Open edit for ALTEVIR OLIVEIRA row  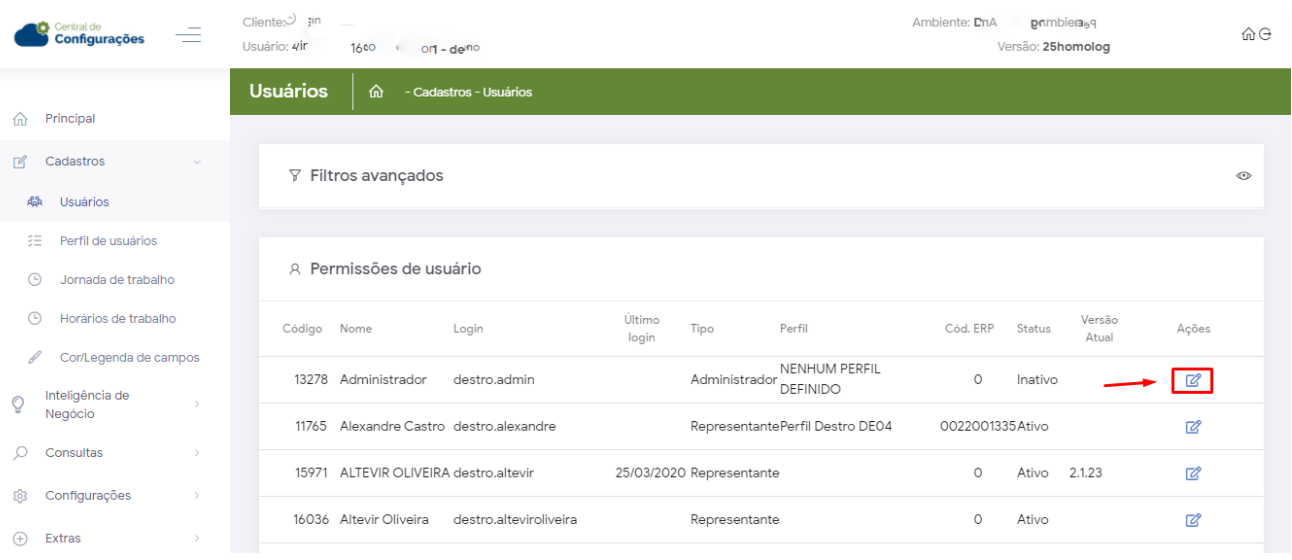click(x=1192, y=473)
